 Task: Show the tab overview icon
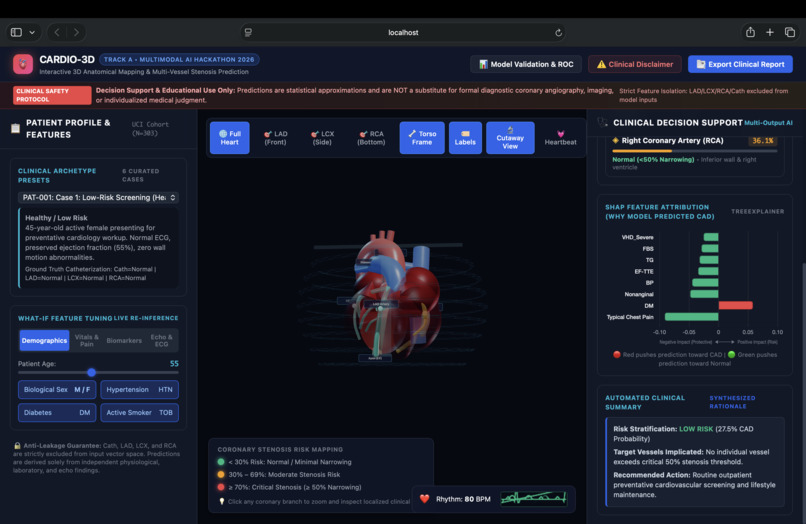coord(790,32)
